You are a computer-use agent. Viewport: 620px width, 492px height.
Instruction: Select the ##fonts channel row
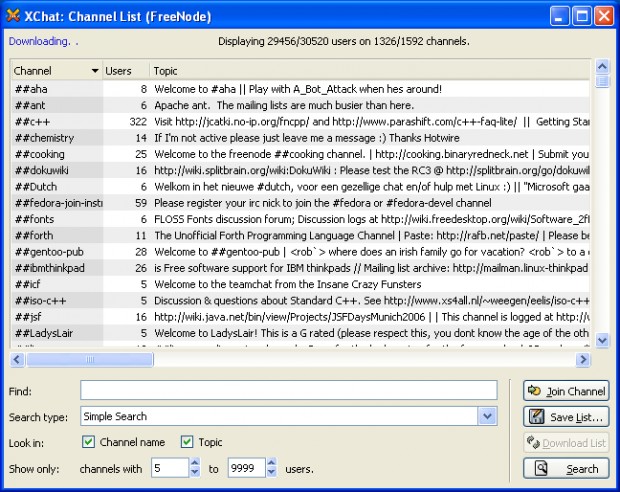point(301,219)
